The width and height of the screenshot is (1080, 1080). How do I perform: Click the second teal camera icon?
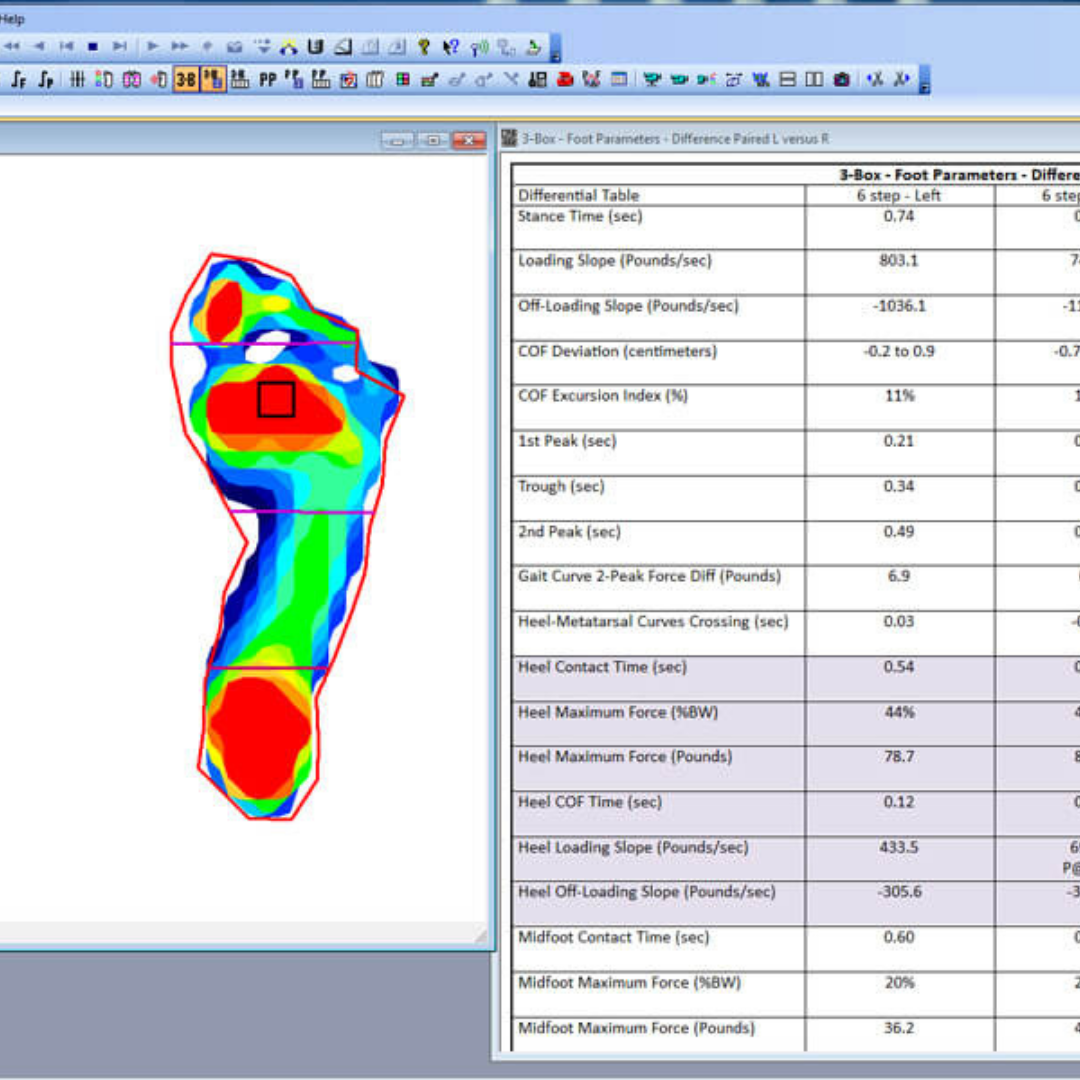tap(679, 80)
